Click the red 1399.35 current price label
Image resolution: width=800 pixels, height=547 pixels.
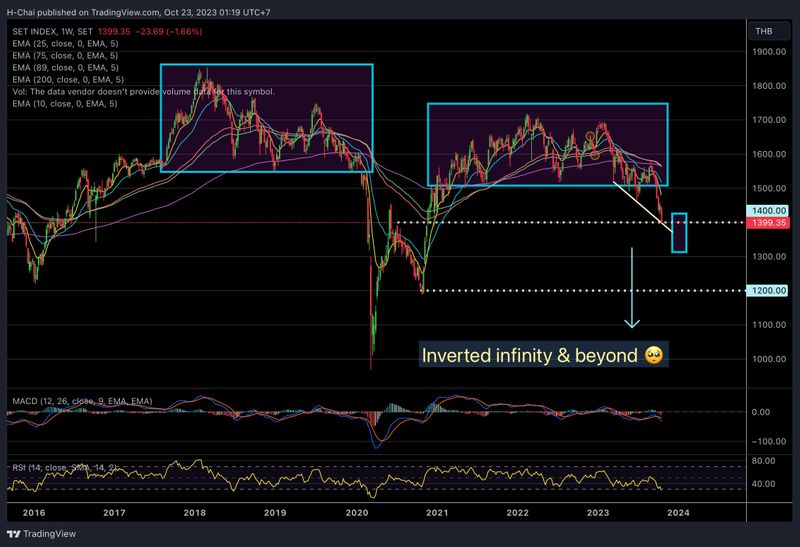pyautogui.click(x=766, y=224)
